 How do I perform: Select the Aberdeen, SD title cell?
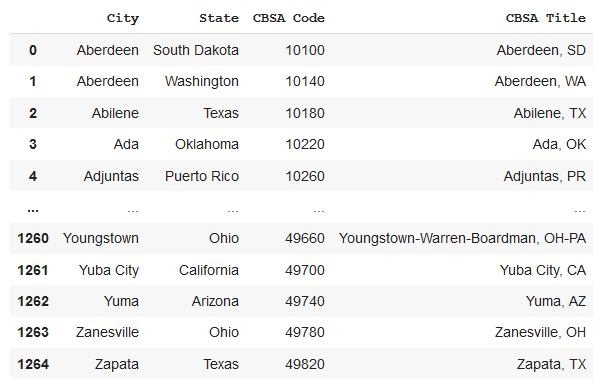(541, 50)
